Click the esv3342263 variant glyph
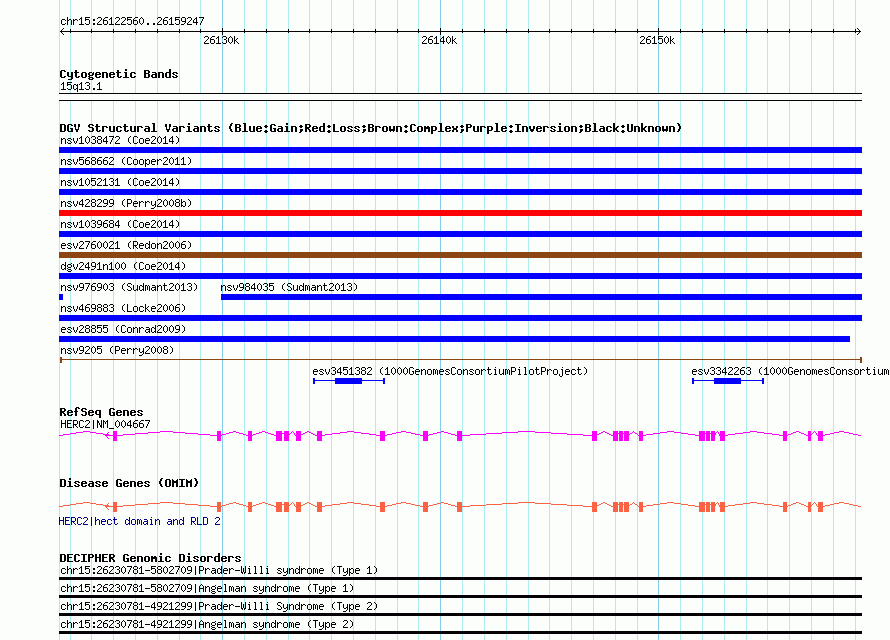Image resolution: width=890 pixels, height=640 pixels. coord(728,381)
